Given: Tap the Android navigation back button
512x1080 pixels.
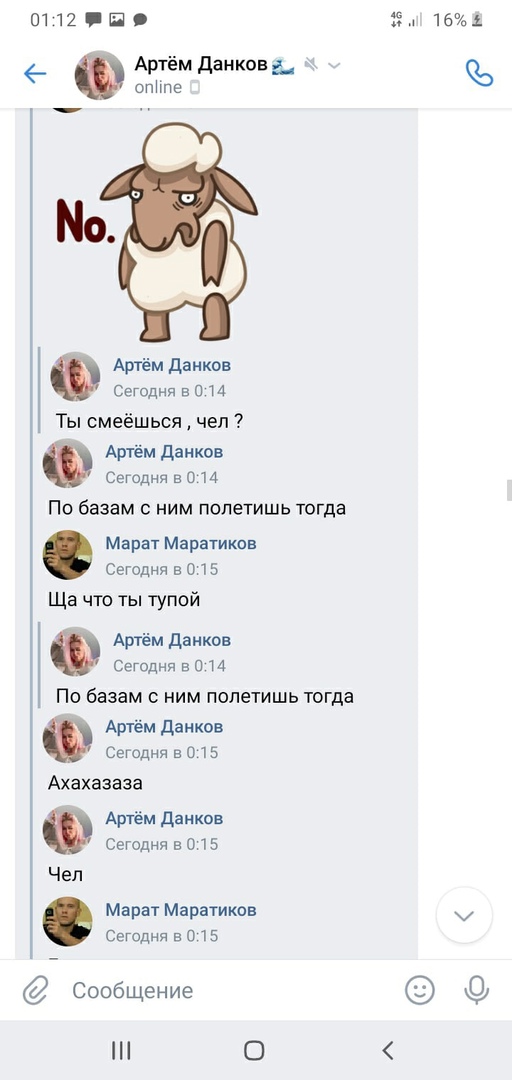Looking at the screenshot, I should click(388, 1050).
